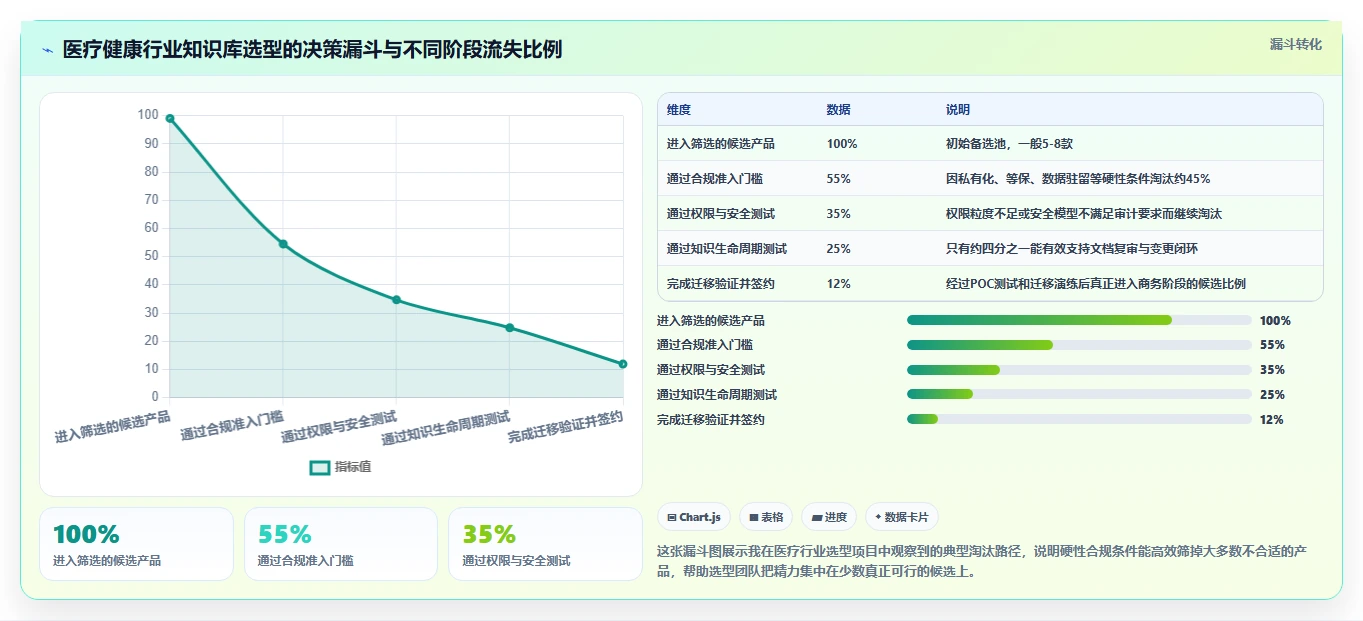Click the 数据 table column header

point(839,110)
